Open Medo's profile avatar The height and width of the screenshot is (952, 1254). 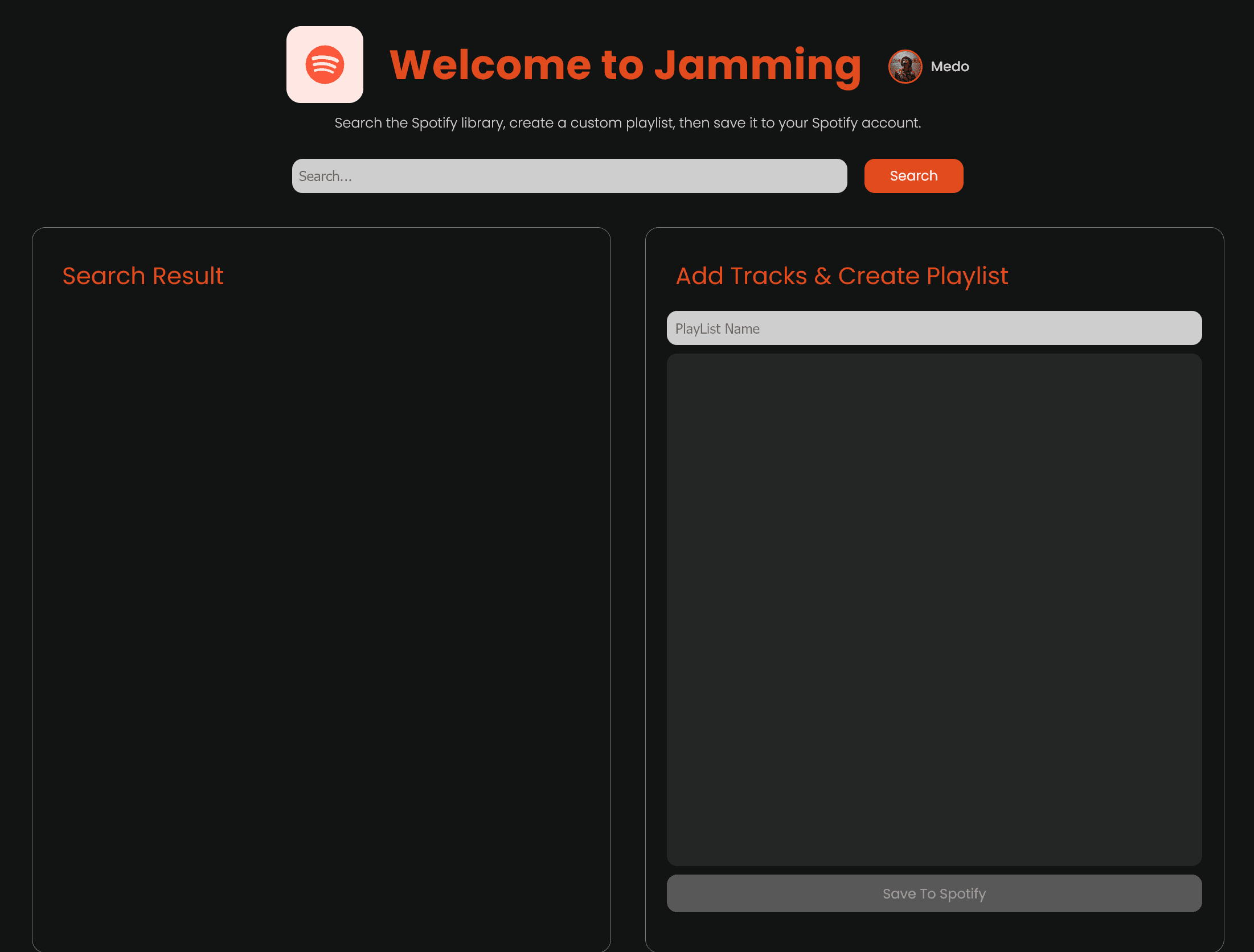tap(905, 67)
